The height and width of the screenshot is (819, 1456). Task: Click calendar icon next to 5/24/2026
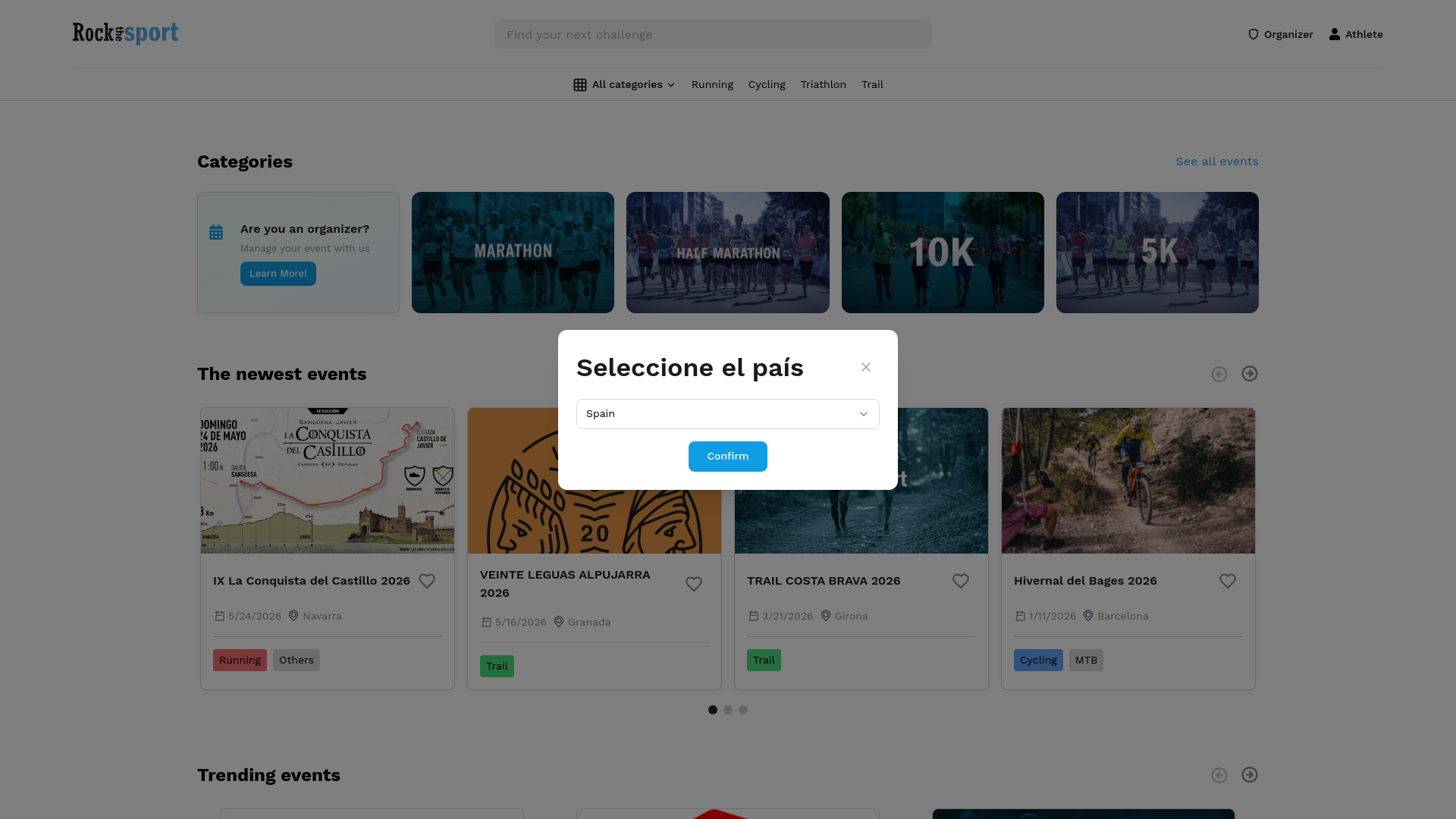220,617
